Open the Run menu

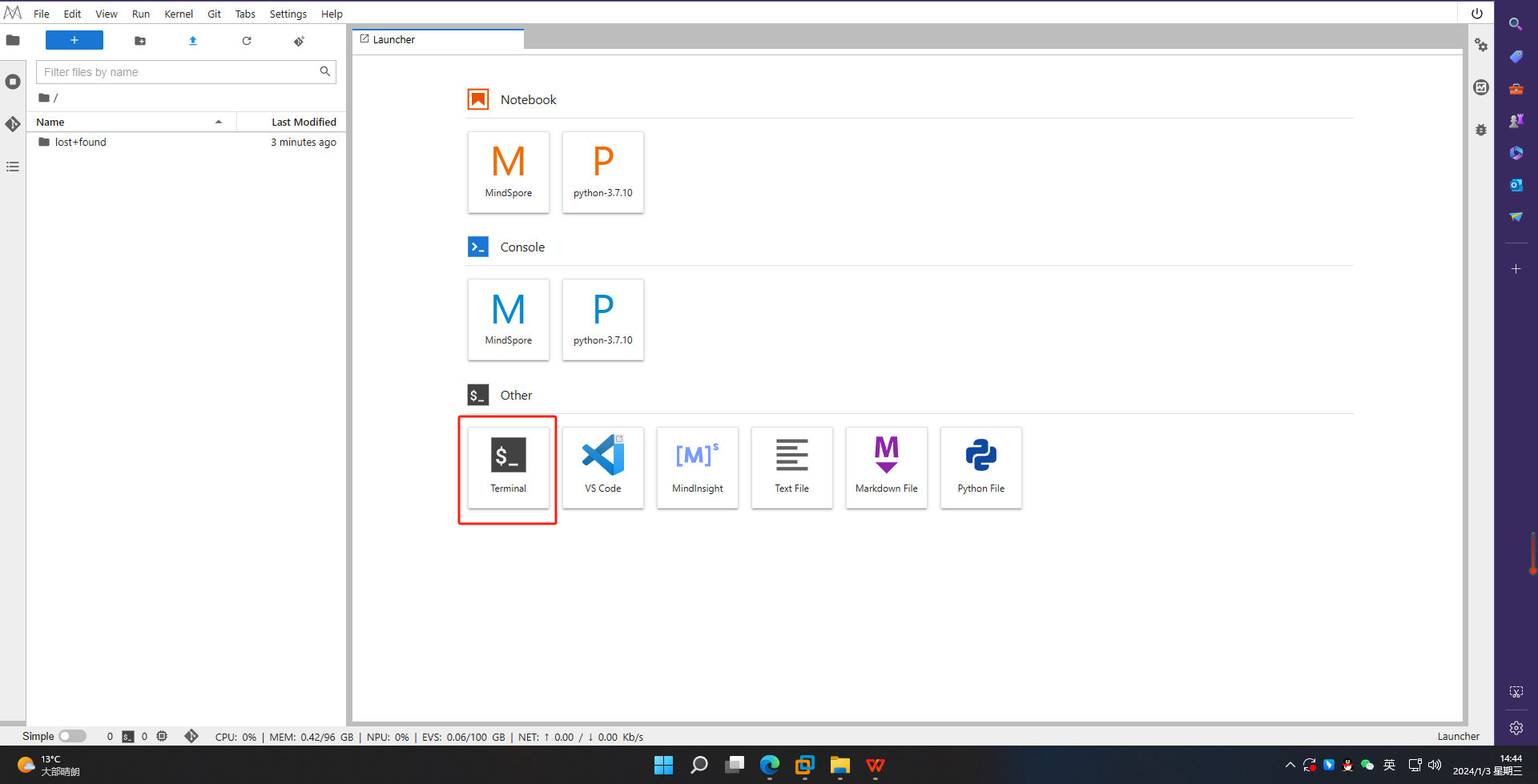coord(141,14)
